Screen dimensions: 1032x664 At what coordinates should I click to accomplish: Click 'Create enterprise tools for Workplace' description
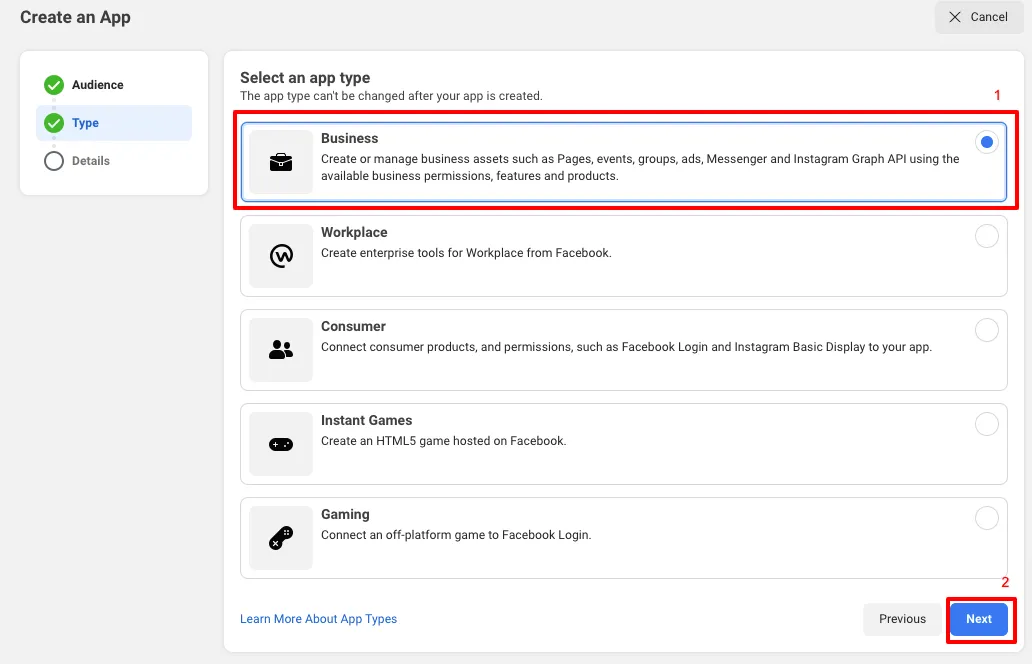466,253
